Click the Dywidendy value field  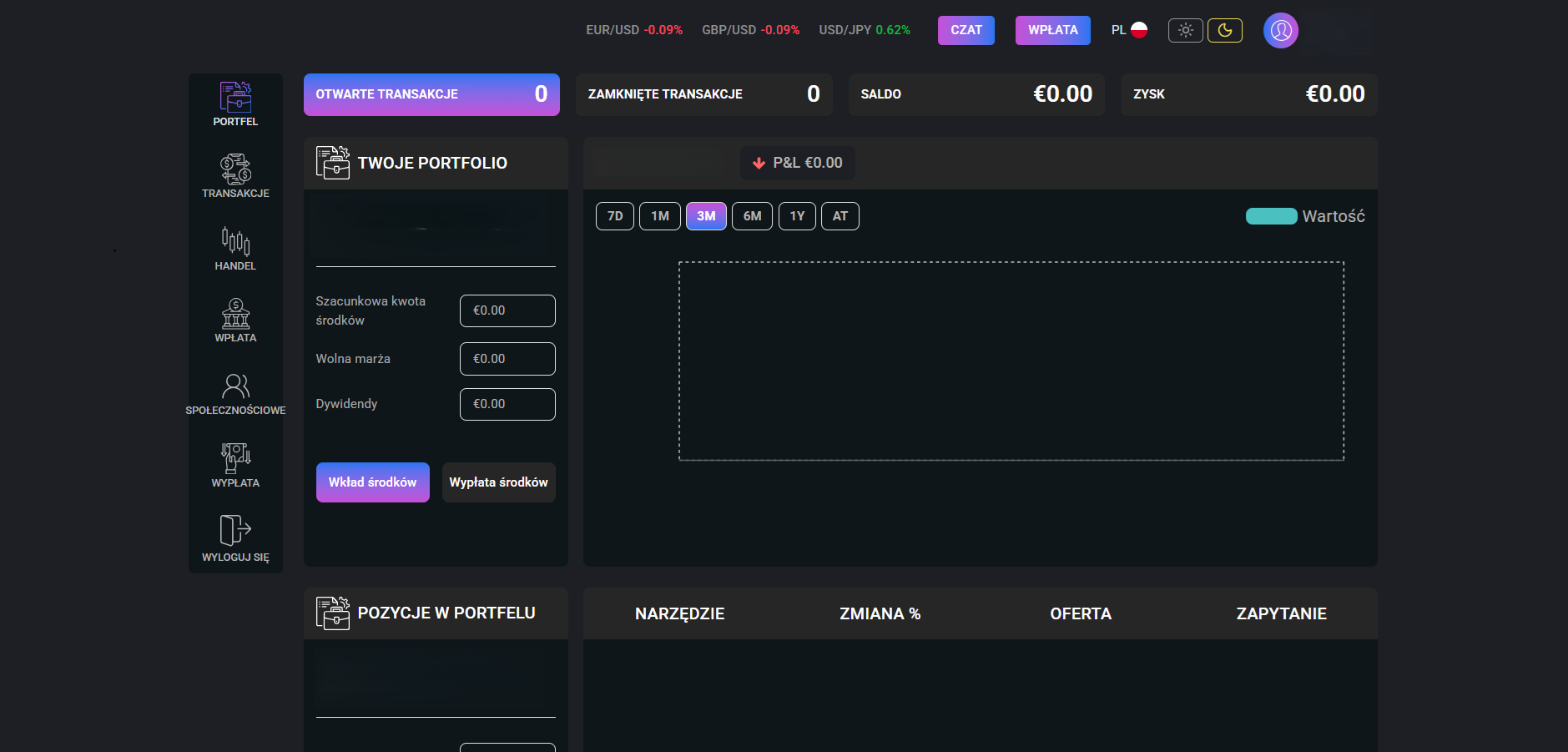(x=507, y=404)
